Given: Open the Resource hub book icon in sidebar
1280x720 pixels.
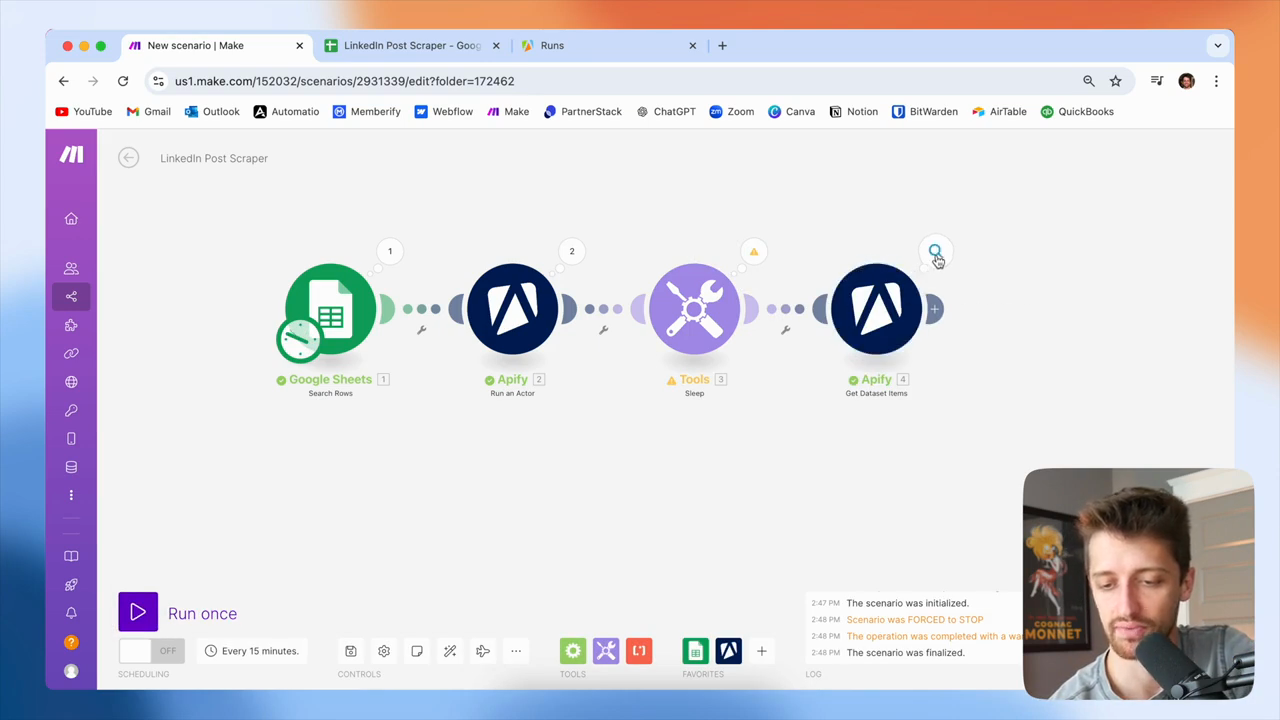Looking at the screenshot, I should tap(71, 556).
